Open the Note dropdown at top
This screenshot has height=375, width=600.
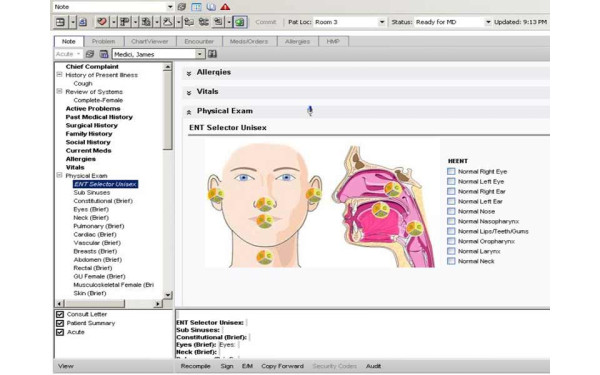170,7
